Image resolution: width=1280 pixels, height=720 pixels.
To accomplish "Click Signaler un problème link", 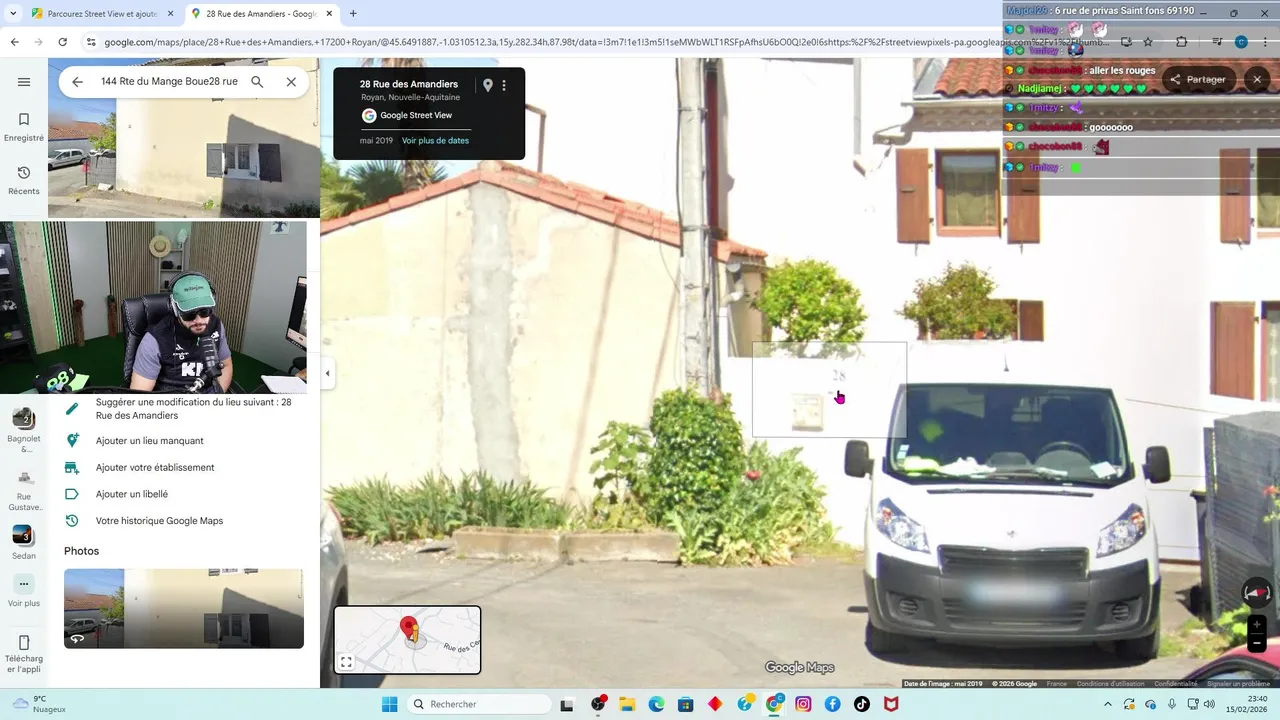I will point(1238,684).
